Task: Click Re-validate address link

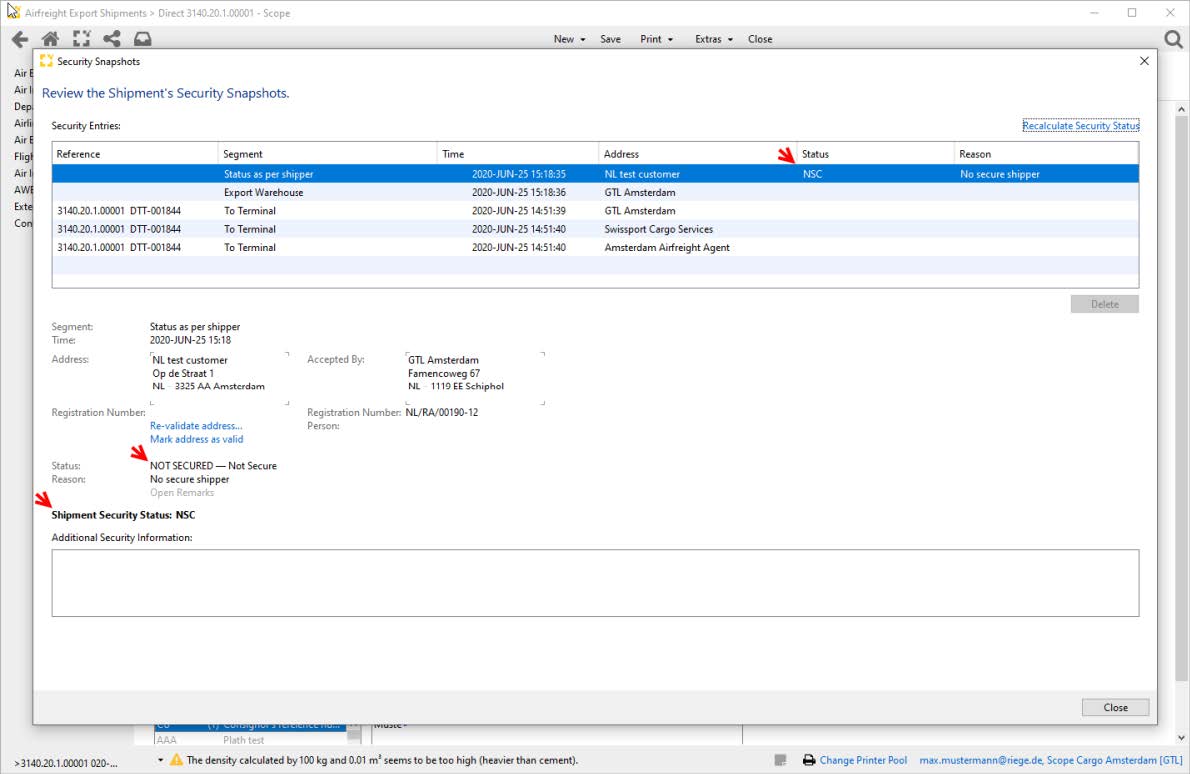Action: 196,426
